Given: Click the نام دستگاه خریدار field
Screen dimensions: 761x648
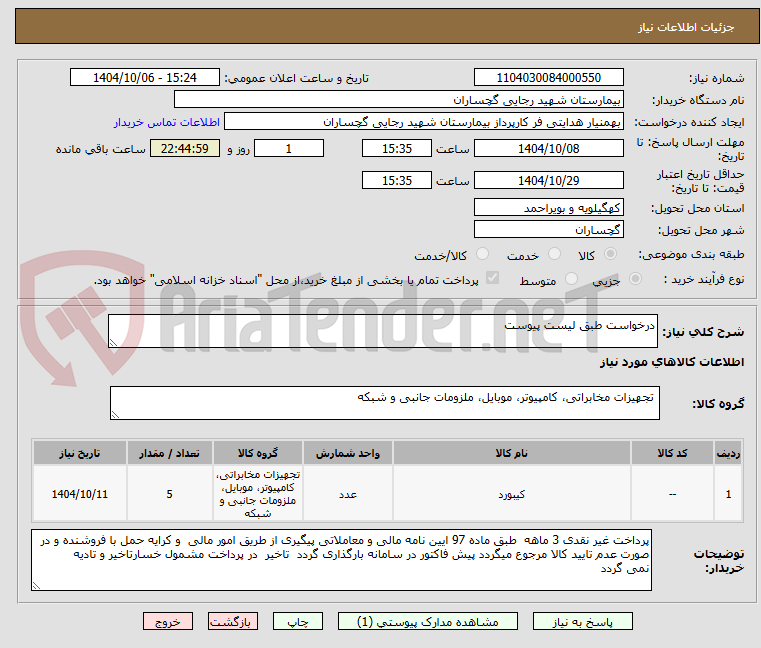Looking at the screenshot, I should 398,100.
